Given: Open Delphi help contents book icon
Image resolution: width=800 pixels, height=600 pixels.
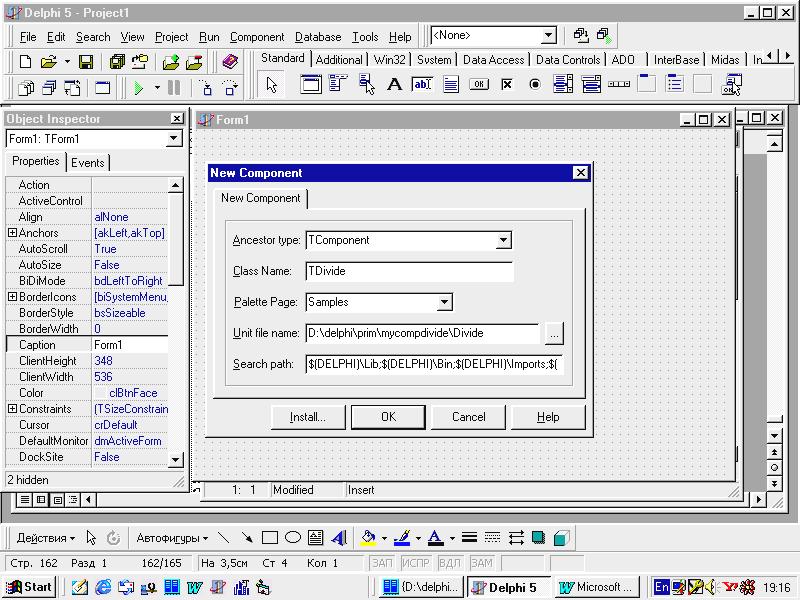Looking at the screenshot, I should tap(231, 62).
